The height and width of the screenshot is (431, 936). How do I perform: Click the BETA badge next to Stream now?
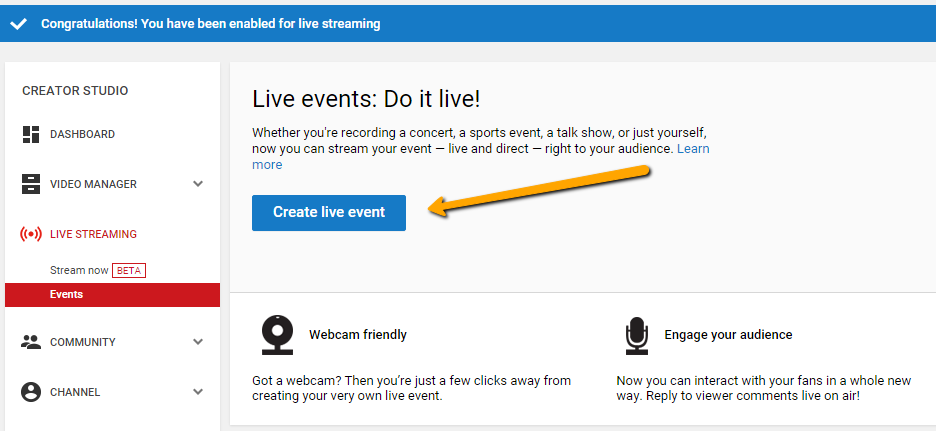(x=129, y=270)
